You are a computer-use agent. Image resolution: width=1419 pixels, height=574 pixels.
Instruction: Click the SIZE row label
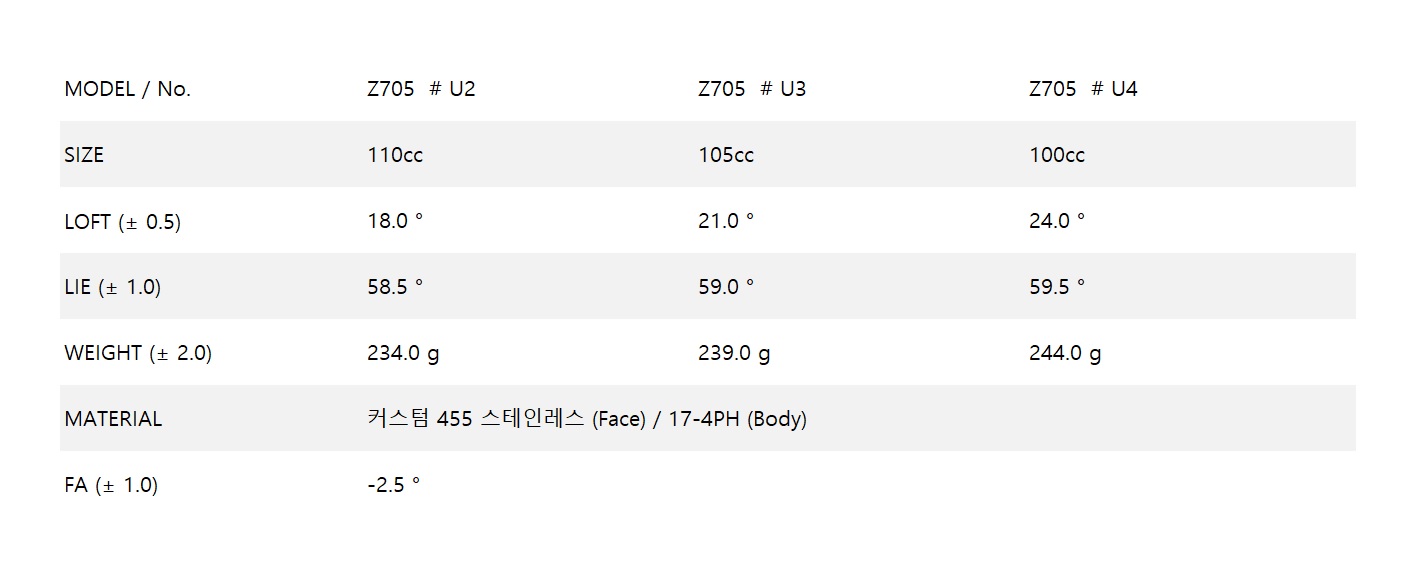coord(84,155)
